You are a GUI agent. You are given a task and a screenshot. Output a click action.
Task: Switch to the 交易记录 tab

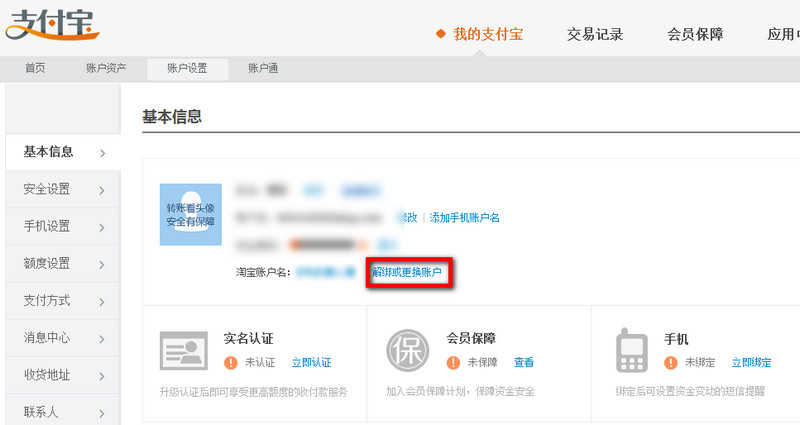tap(595, 34)
